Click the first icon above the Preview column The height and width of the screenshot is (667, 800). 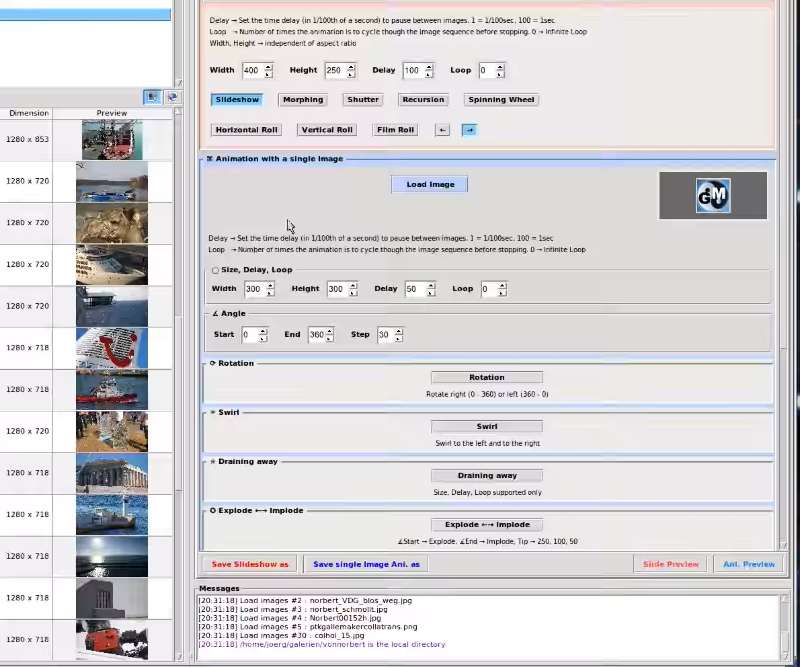pos(152,97)
